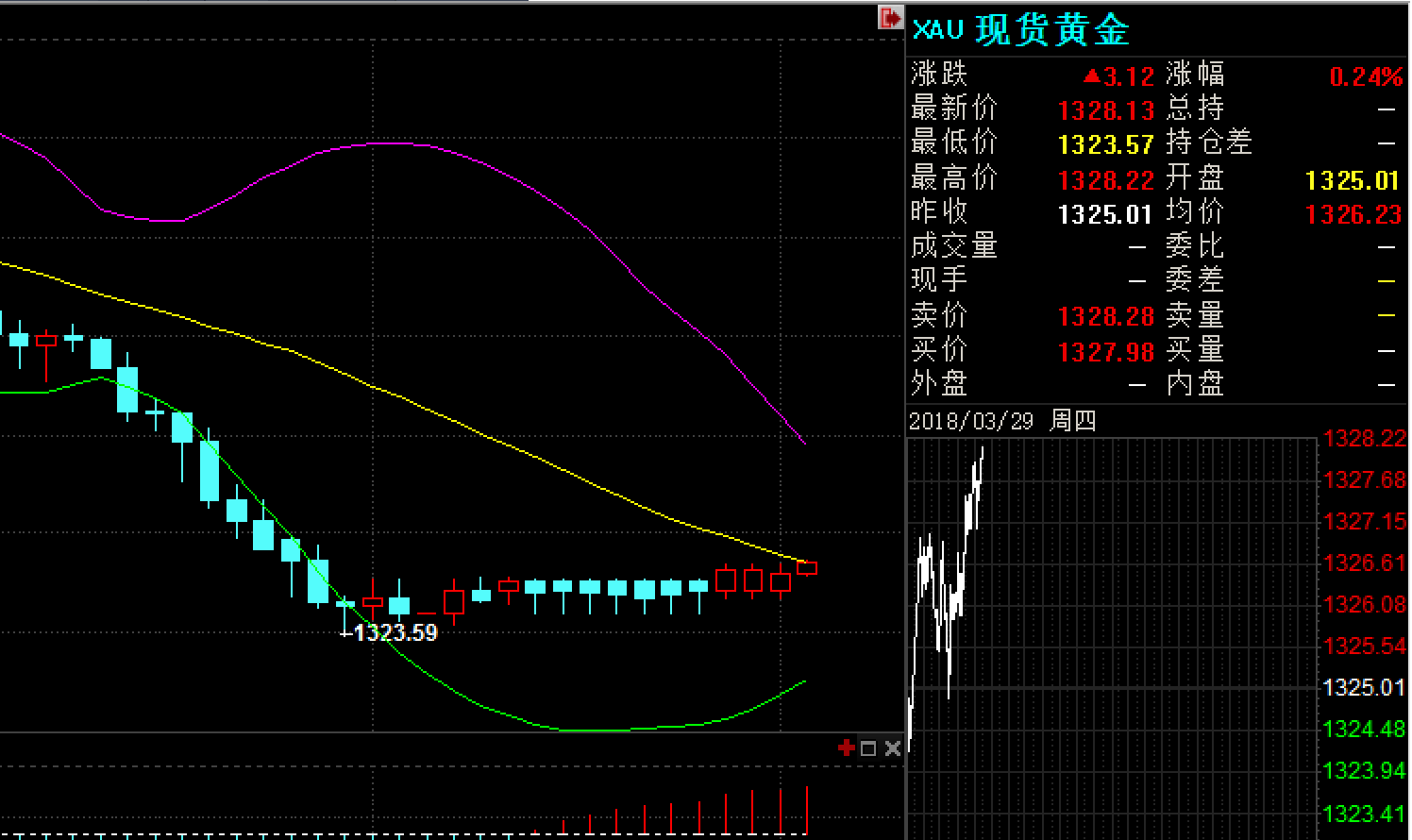Click the 总持 label

click(1195, 109)
